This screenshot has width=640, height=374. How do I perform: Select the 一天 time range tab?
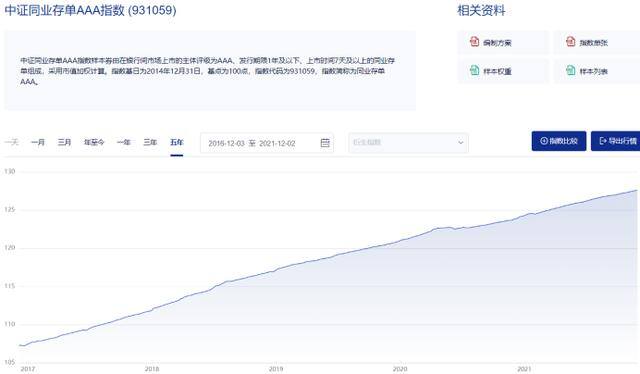[x=12, y=142]
